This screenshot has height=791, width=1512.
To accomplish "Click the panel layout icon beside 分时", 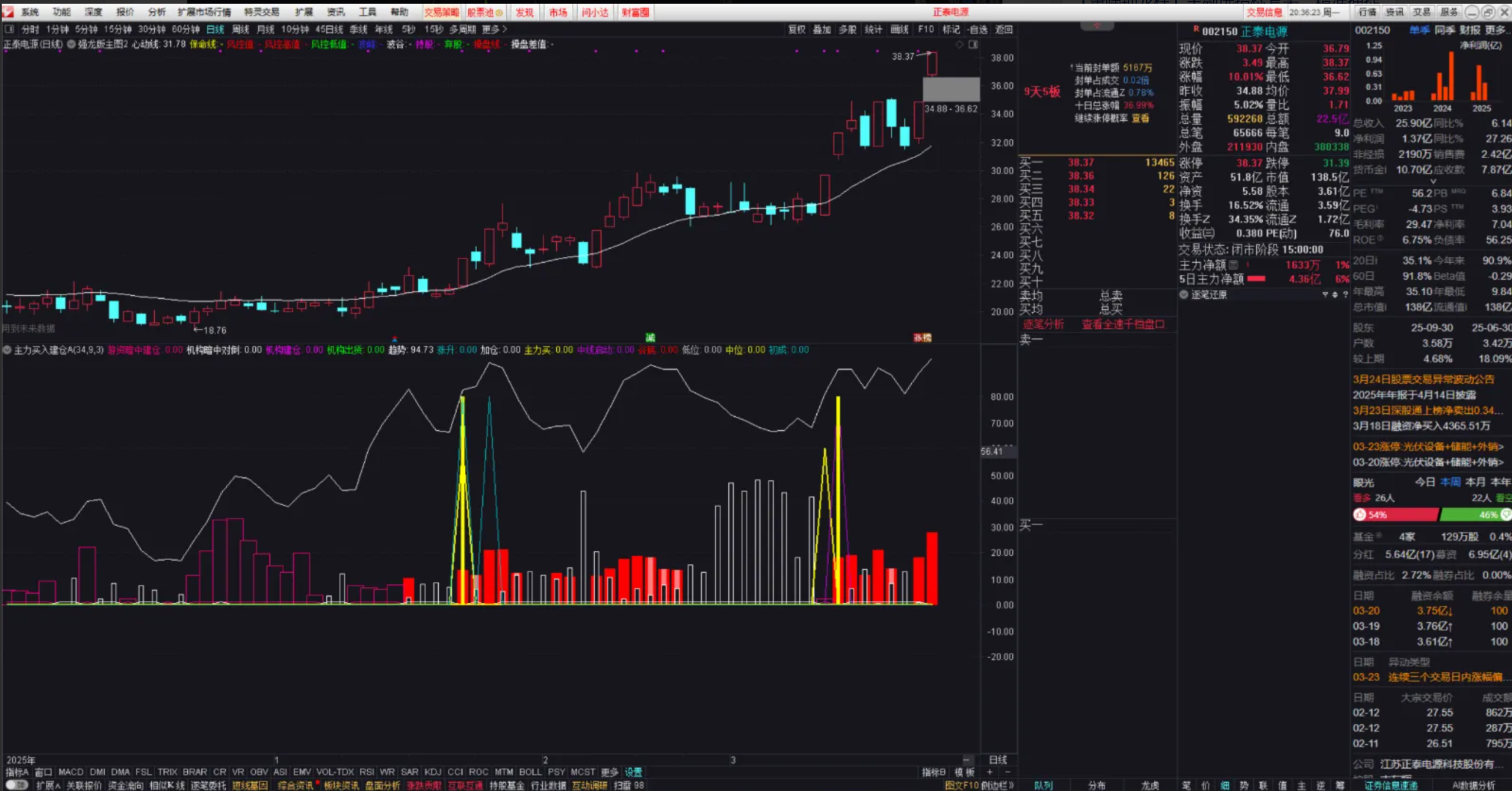I will tap(9, 29).
